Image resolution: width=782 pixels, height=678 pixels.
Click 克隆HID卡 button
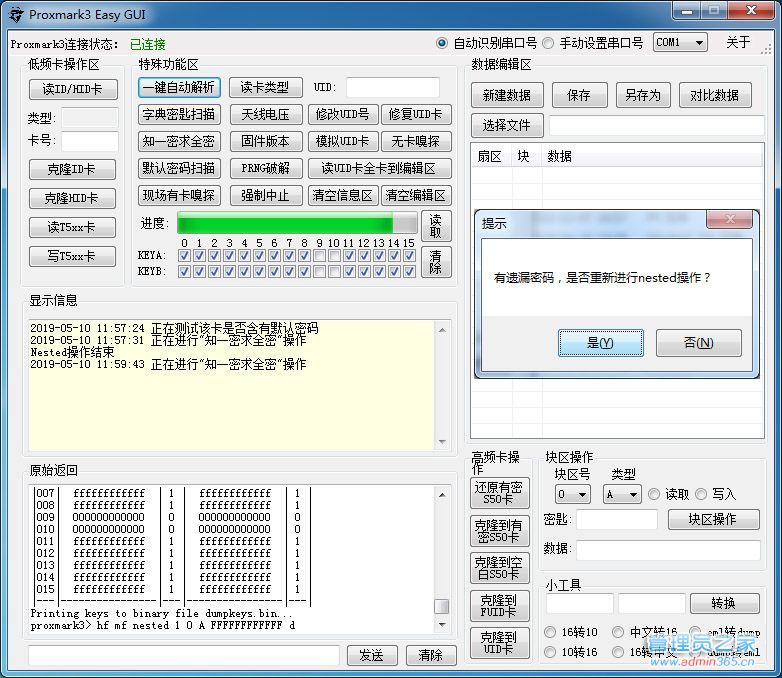72,199
